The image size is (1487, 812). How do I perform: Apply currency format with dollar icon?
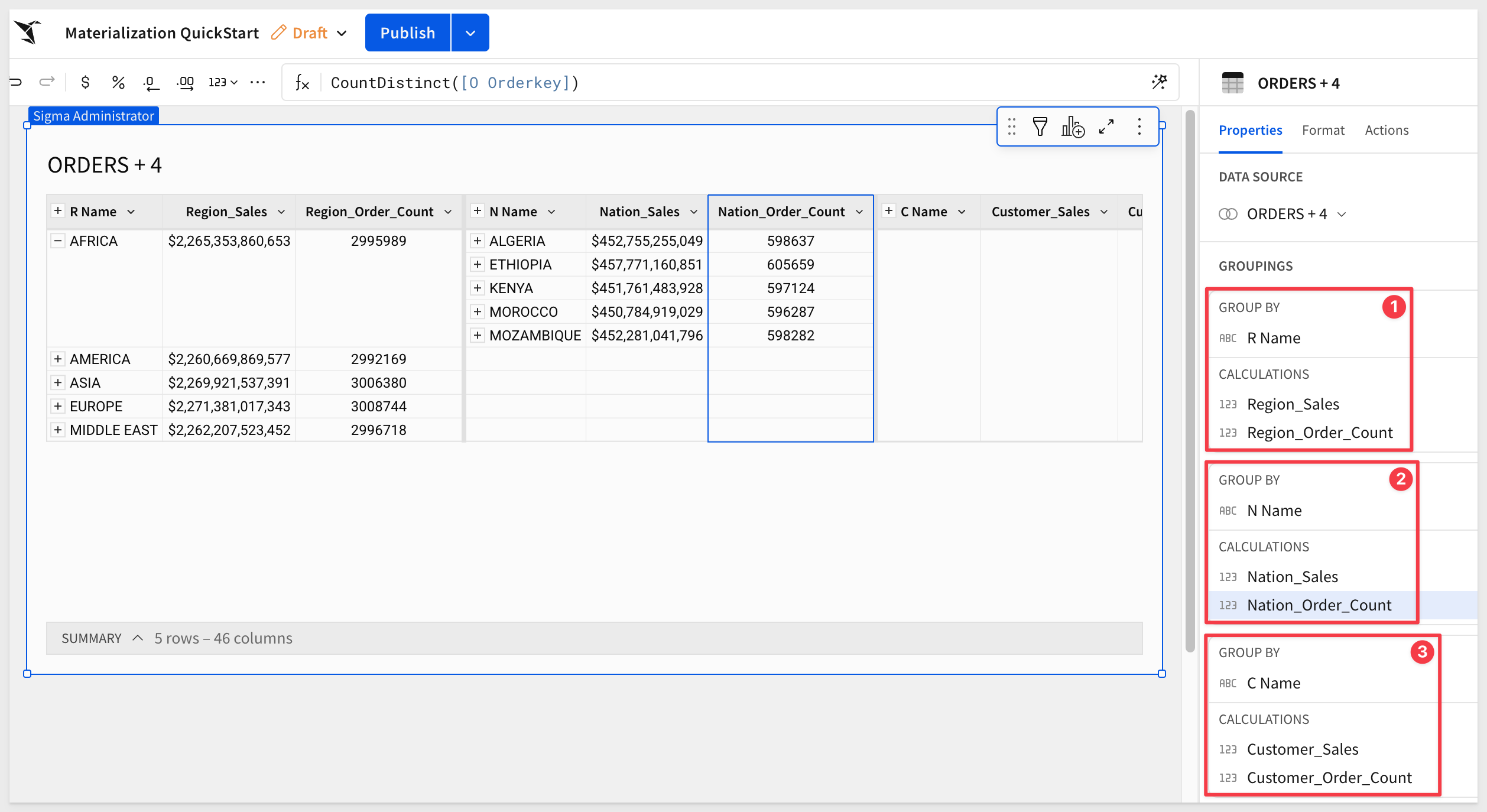tap(85, 82)
